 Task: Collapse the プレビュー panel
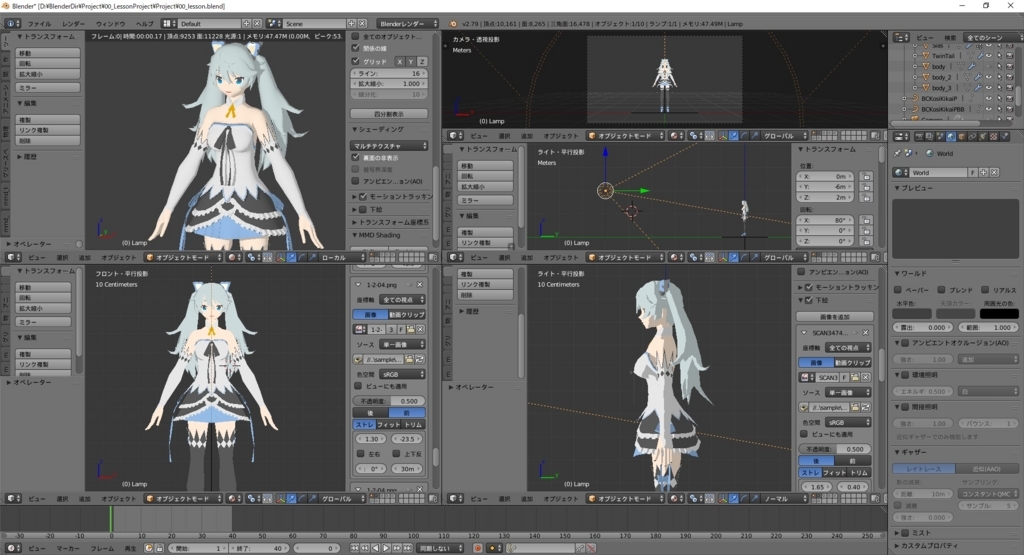point(914,188)
